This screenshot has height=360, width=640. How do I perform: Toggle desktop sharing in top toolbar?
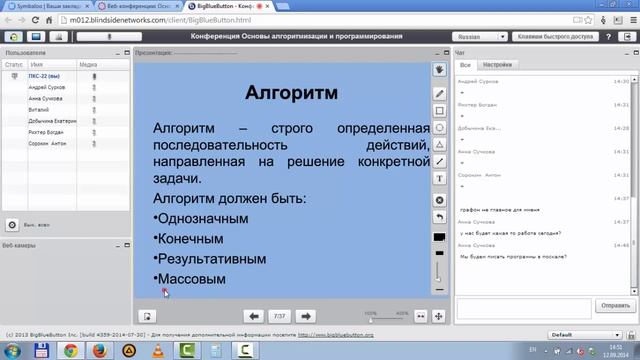click(36, 37)
